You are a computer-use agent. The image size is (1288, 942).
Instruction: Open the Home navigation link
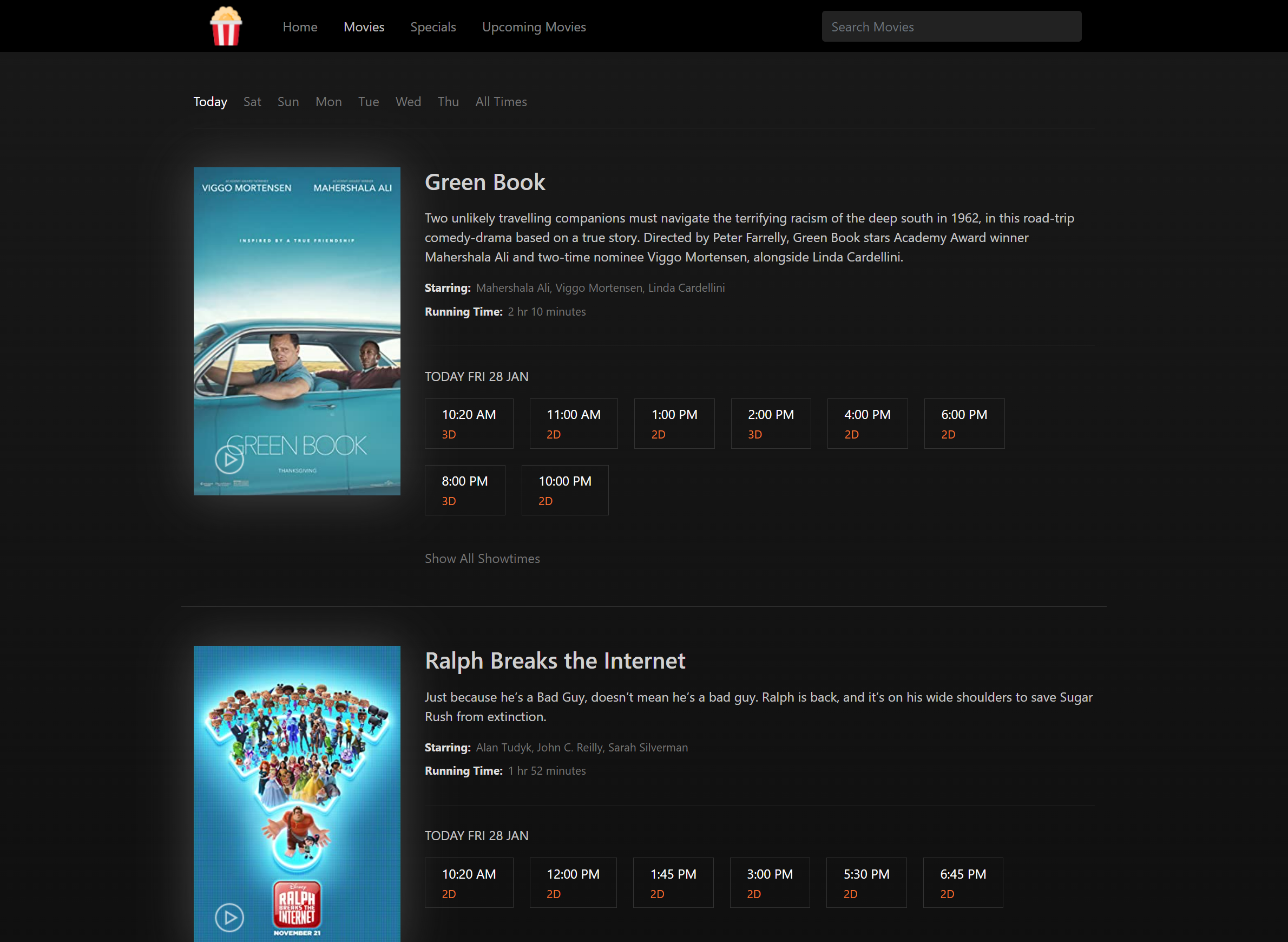pyautogui.click(x=300, y=27)
